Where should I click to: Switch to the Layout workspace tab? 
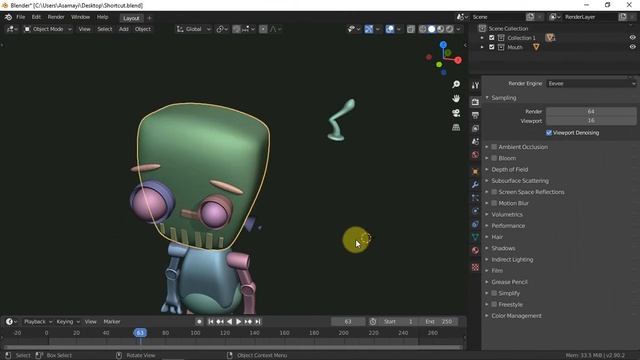(131, 18)
